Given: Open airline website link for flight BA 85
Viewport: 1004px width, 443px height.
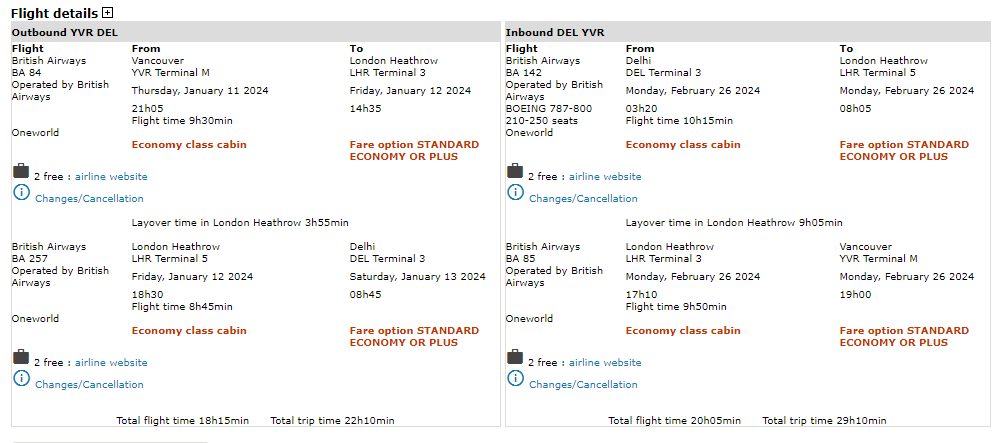Looking at the screenshot, I should pyautogui.click(x=605, y=363).
